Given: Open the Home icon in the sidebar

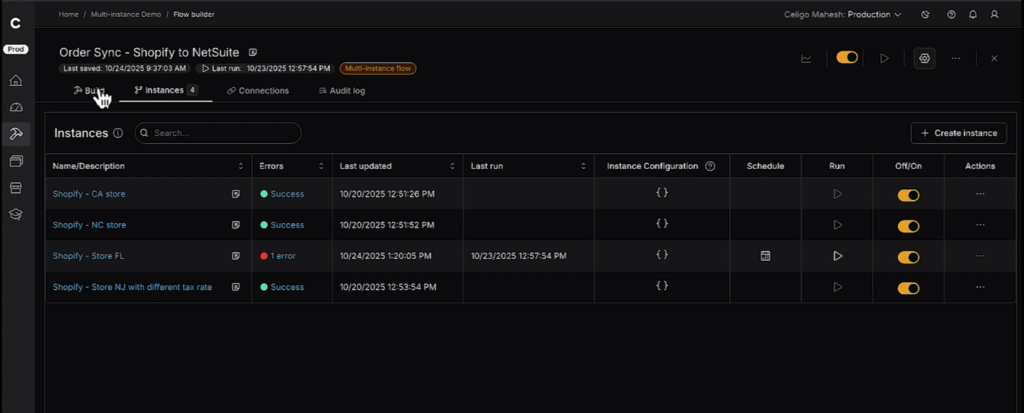Looking at the screenshot, I should tap(16, 80).
